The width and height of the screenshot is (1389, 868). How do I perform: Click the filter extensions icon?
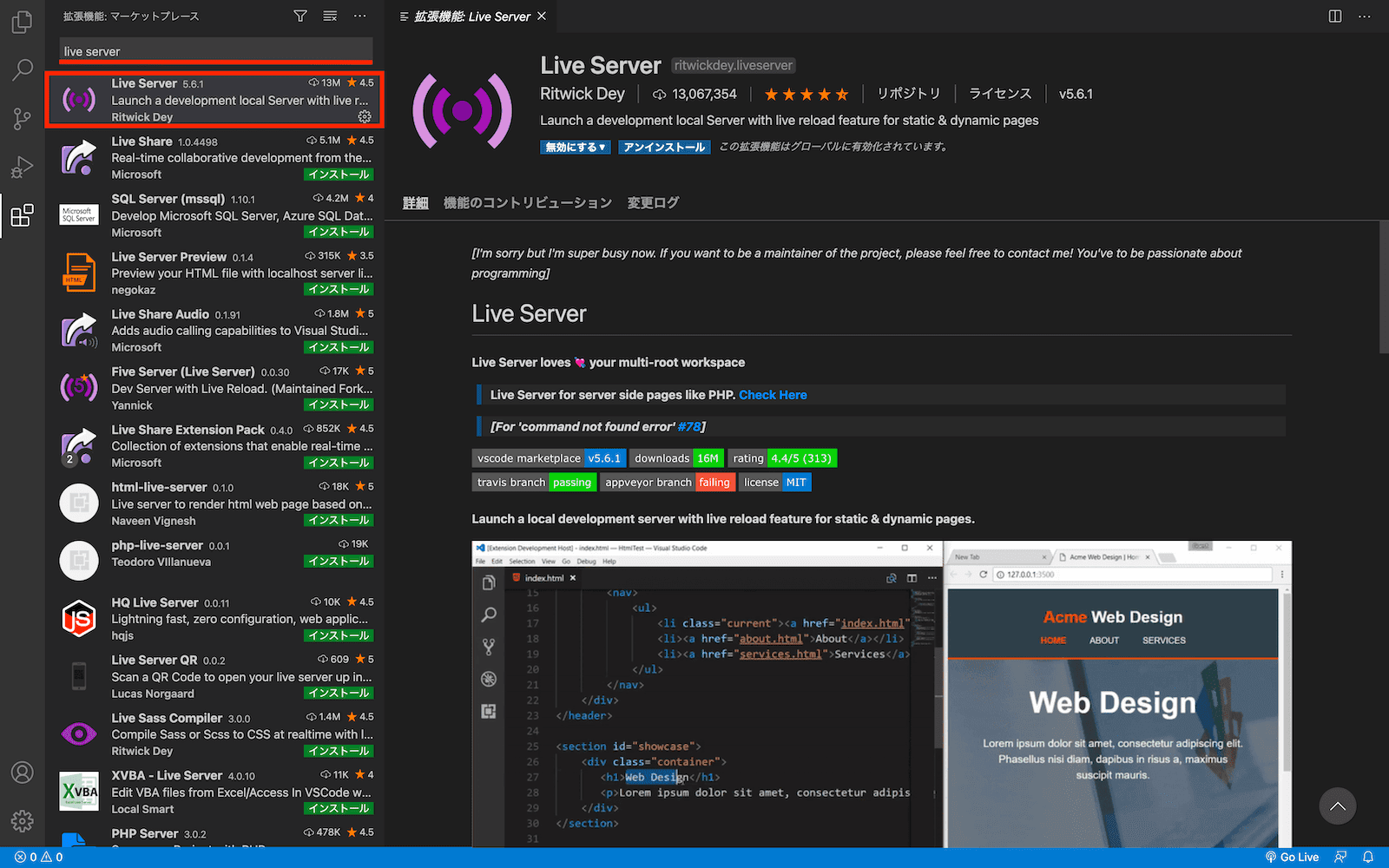tap(300, 16)
